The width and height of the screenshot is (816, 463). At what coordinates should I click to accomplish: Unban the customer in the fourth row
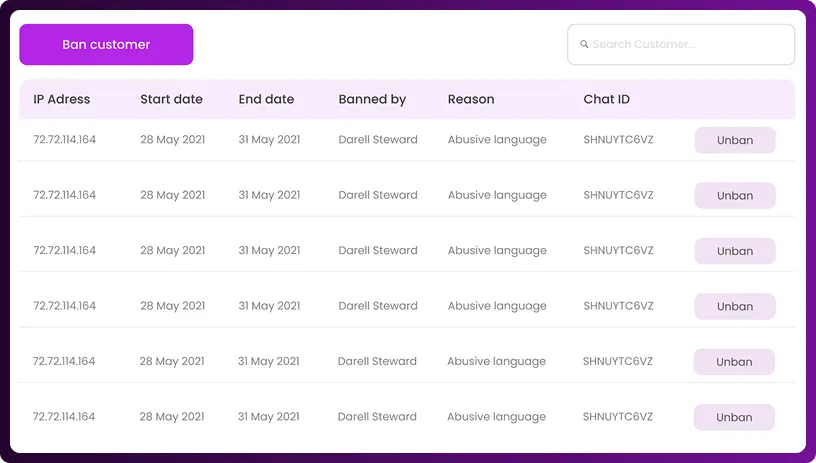(735, 307)
